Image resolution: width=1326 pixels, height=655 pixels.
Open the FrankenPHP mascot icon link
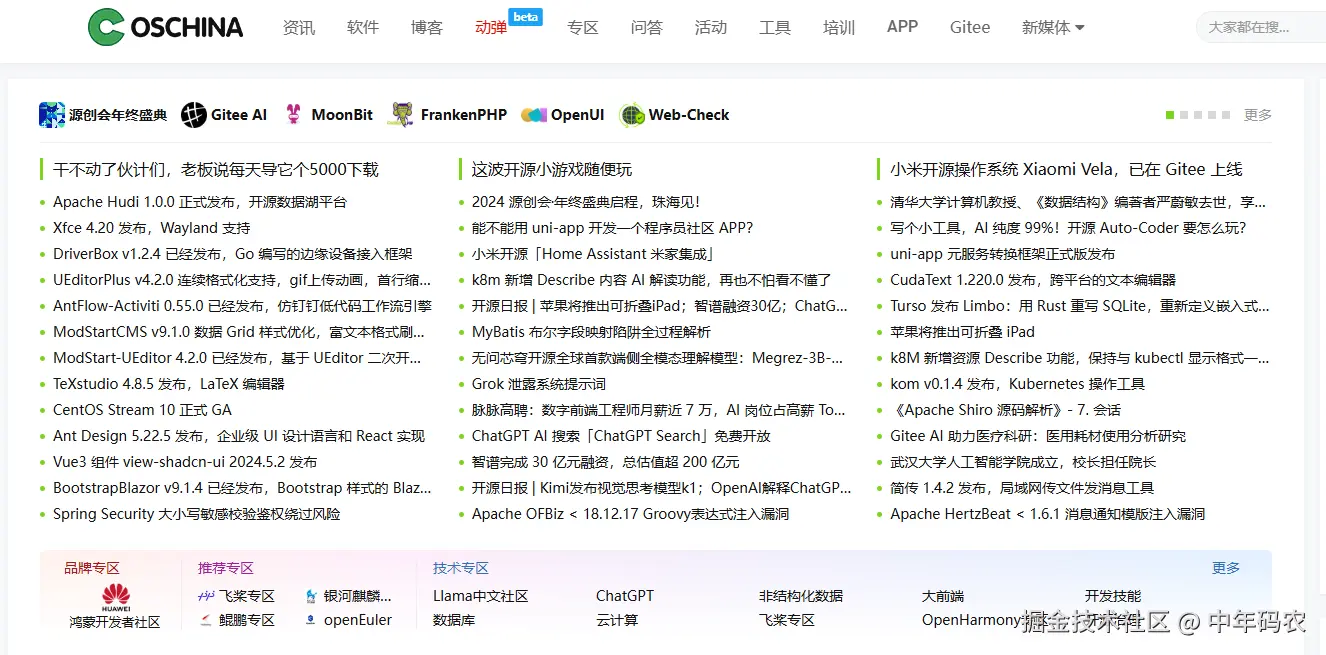click(402, 115)
